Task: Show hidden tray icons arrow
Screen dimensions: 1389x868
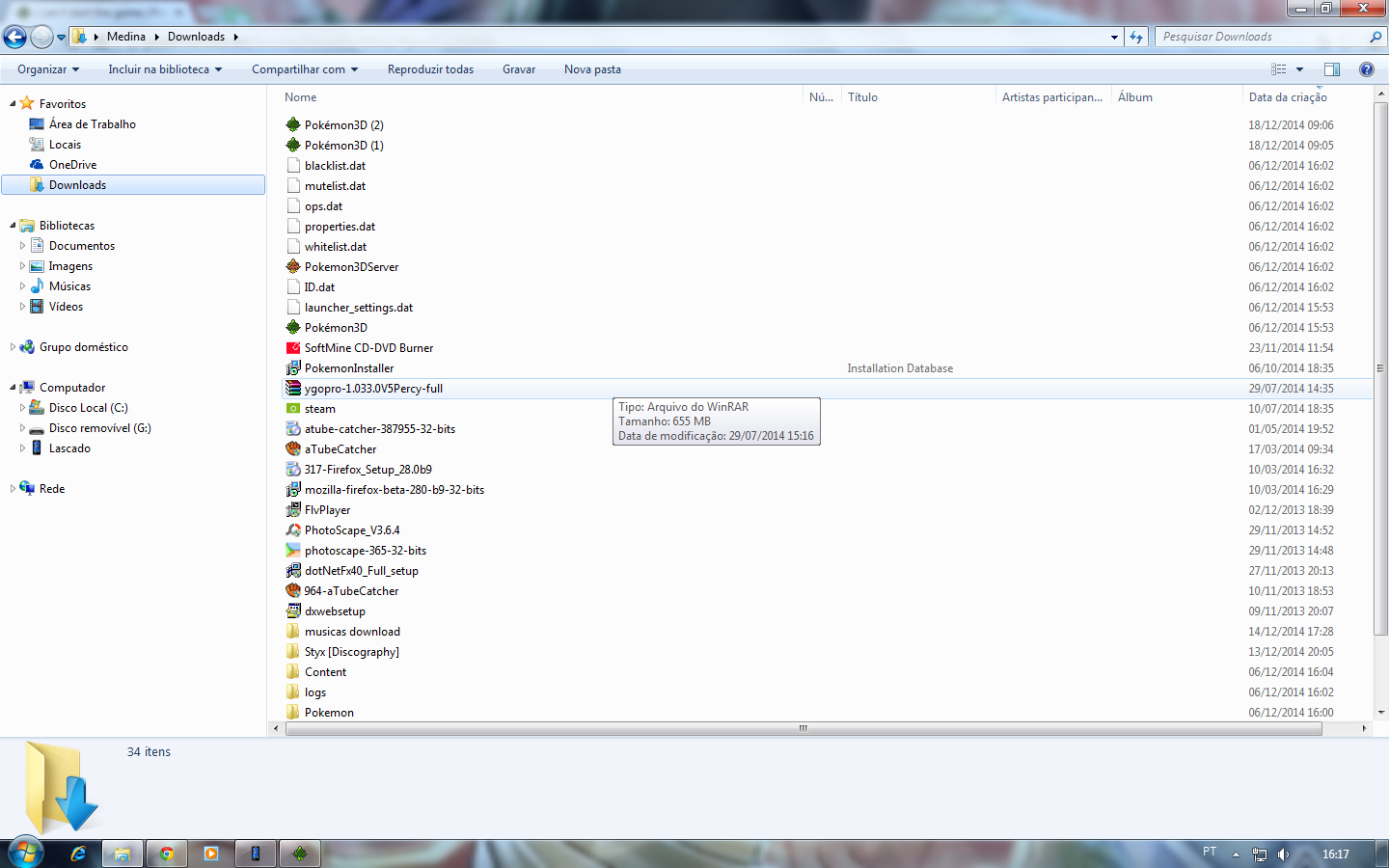Action: (x=1236, y=854)
